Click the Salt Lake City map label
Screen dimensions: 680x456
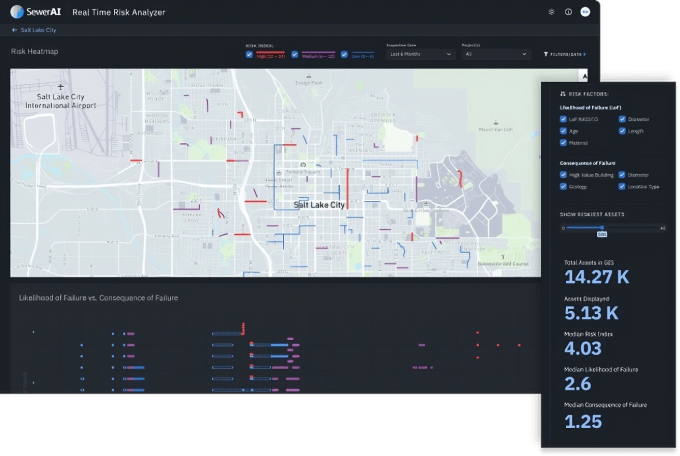[318, 204]
